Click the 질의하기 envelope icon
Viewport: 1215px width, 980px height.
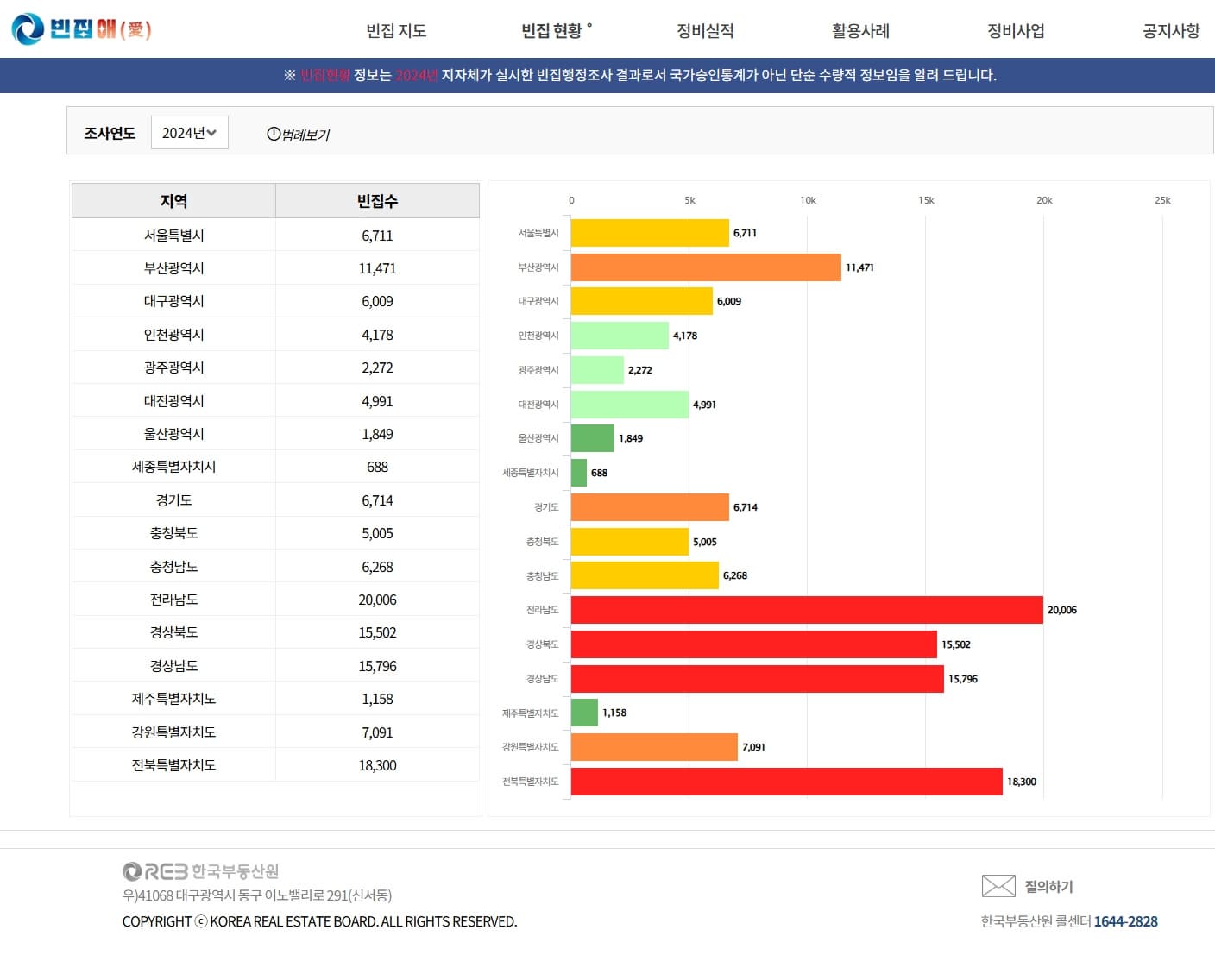tap(998, 885)
